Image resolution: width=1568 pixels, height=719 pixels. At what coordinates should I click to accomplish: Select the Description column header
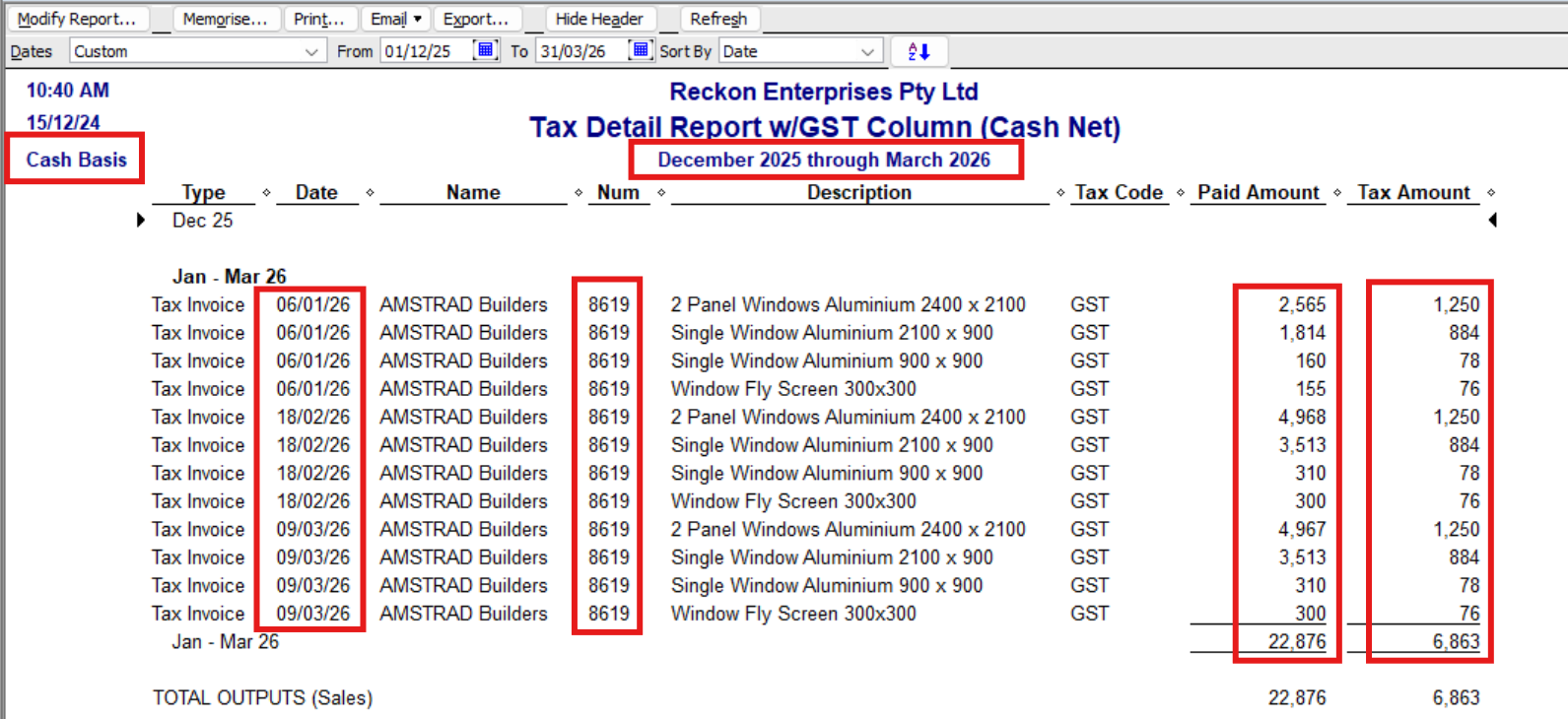(x=859, y=192)
